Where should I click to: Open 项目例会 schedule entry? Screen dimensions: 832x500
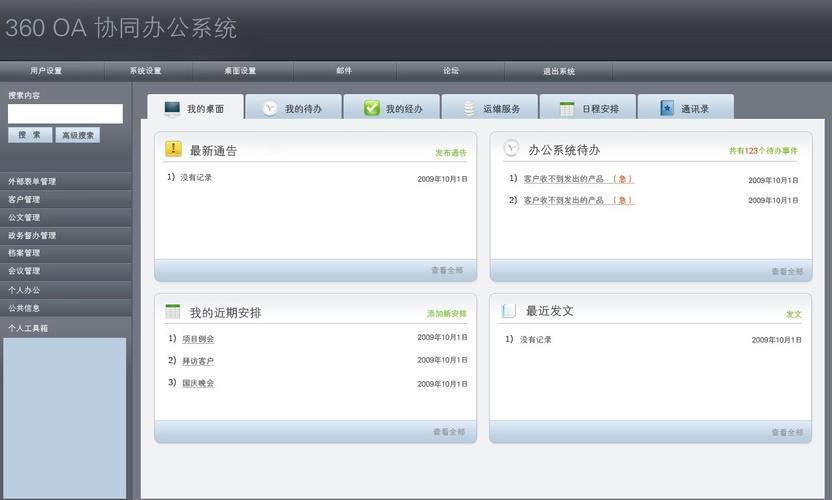(198, 339)
